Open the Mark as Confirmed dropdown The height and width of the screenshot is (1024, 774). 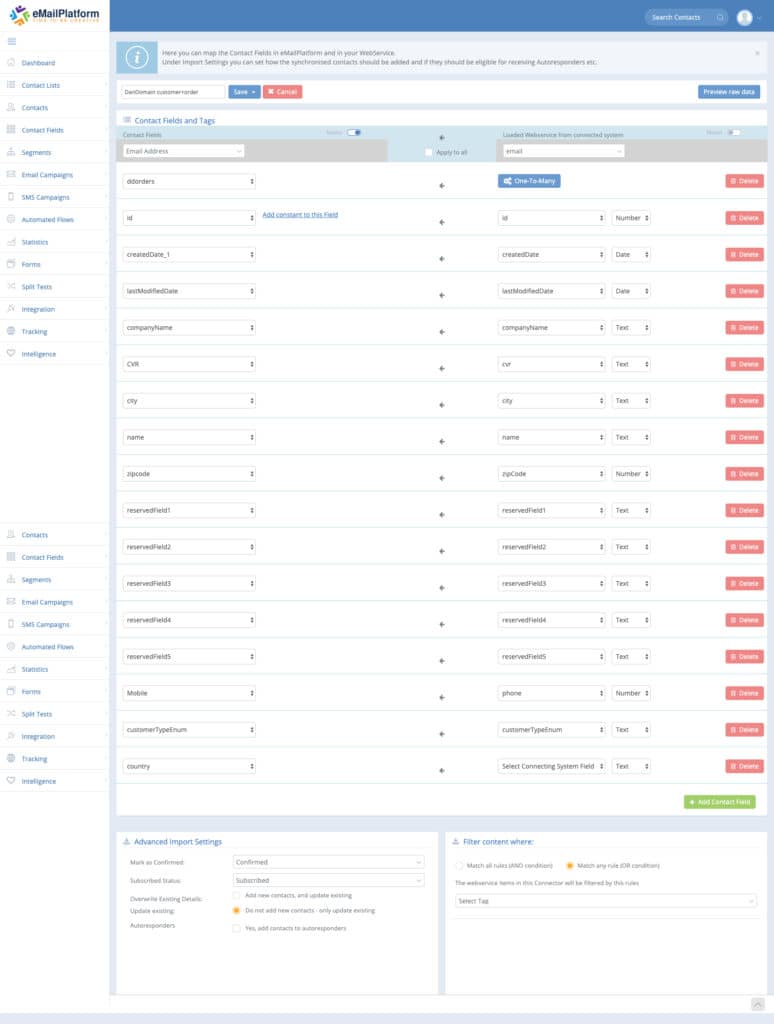pos(328,862)
